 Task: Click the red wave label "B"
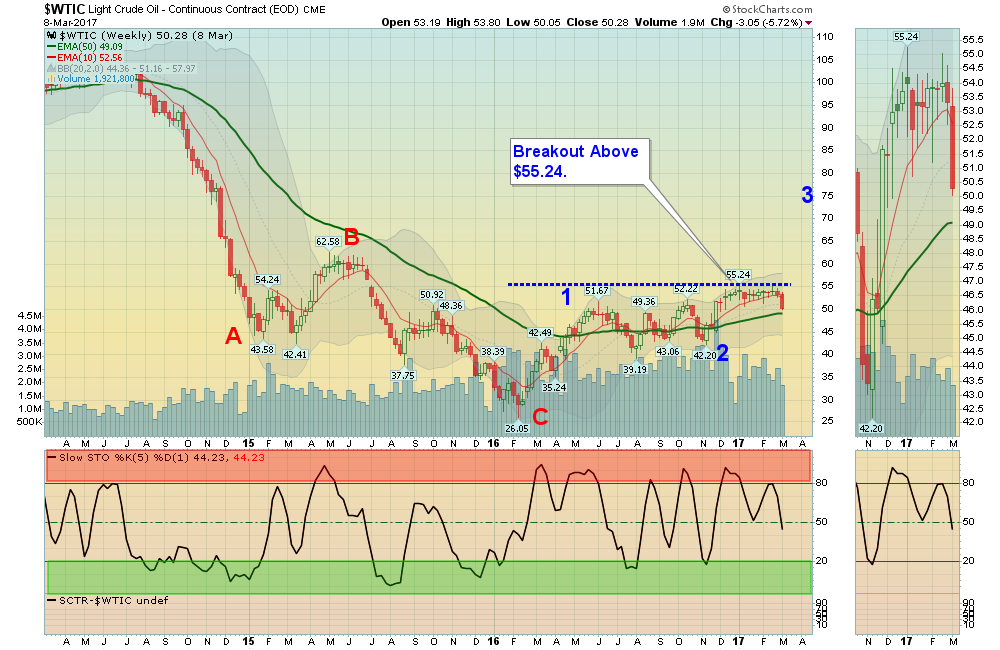pyautogui.click(x=351, y=237)
